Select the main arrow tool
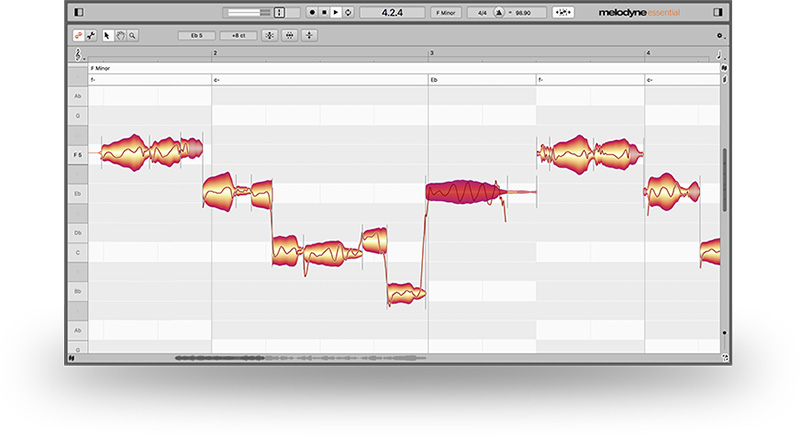Screen dimensions: 800x437 [x=107, y=35]
